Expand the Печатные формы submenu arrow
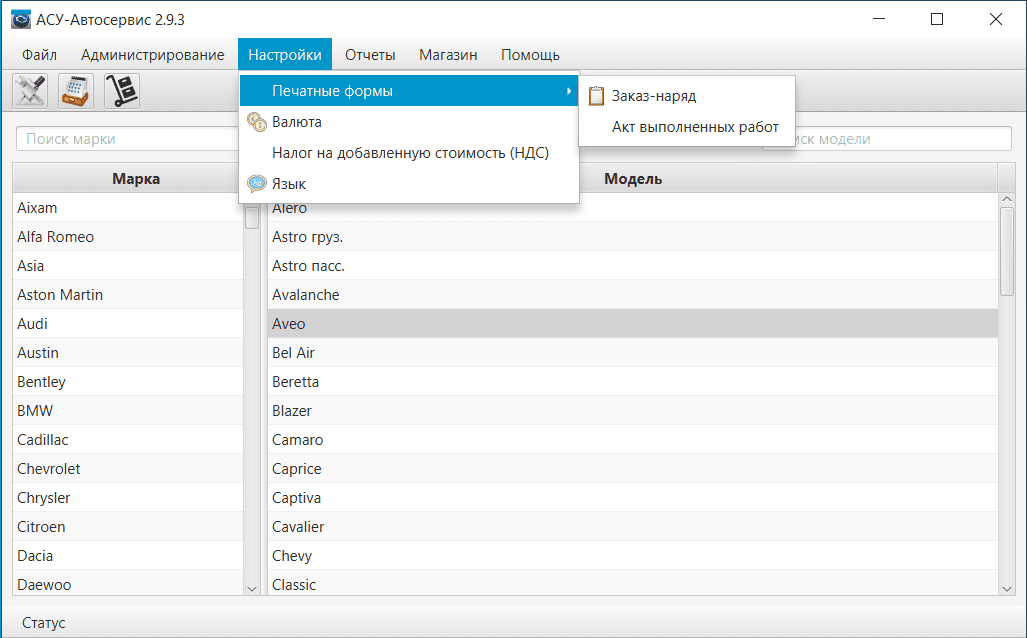The width and height of the screenshot is (1027, 638). pyautogui.click(x=569, y=91)
